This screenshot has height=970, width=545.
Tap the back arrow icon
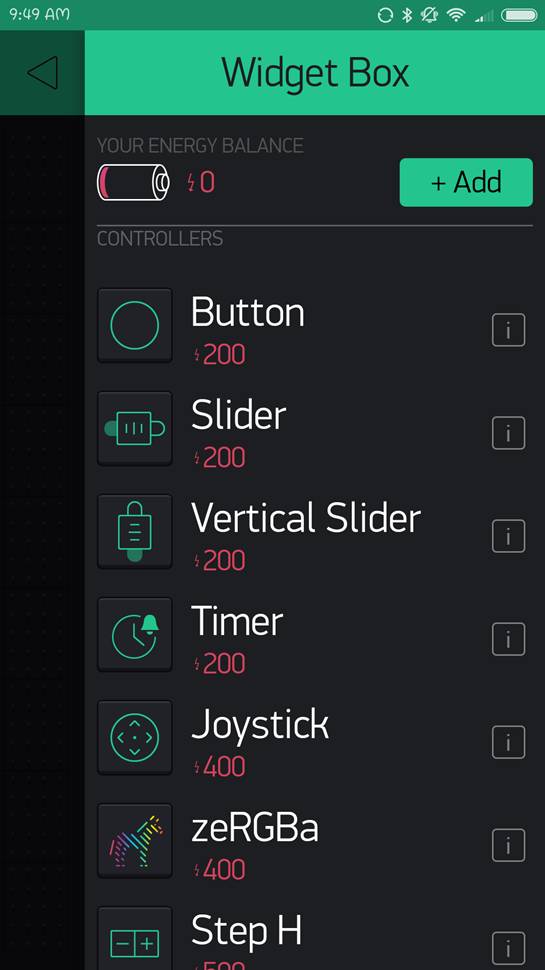pos(42,73)
